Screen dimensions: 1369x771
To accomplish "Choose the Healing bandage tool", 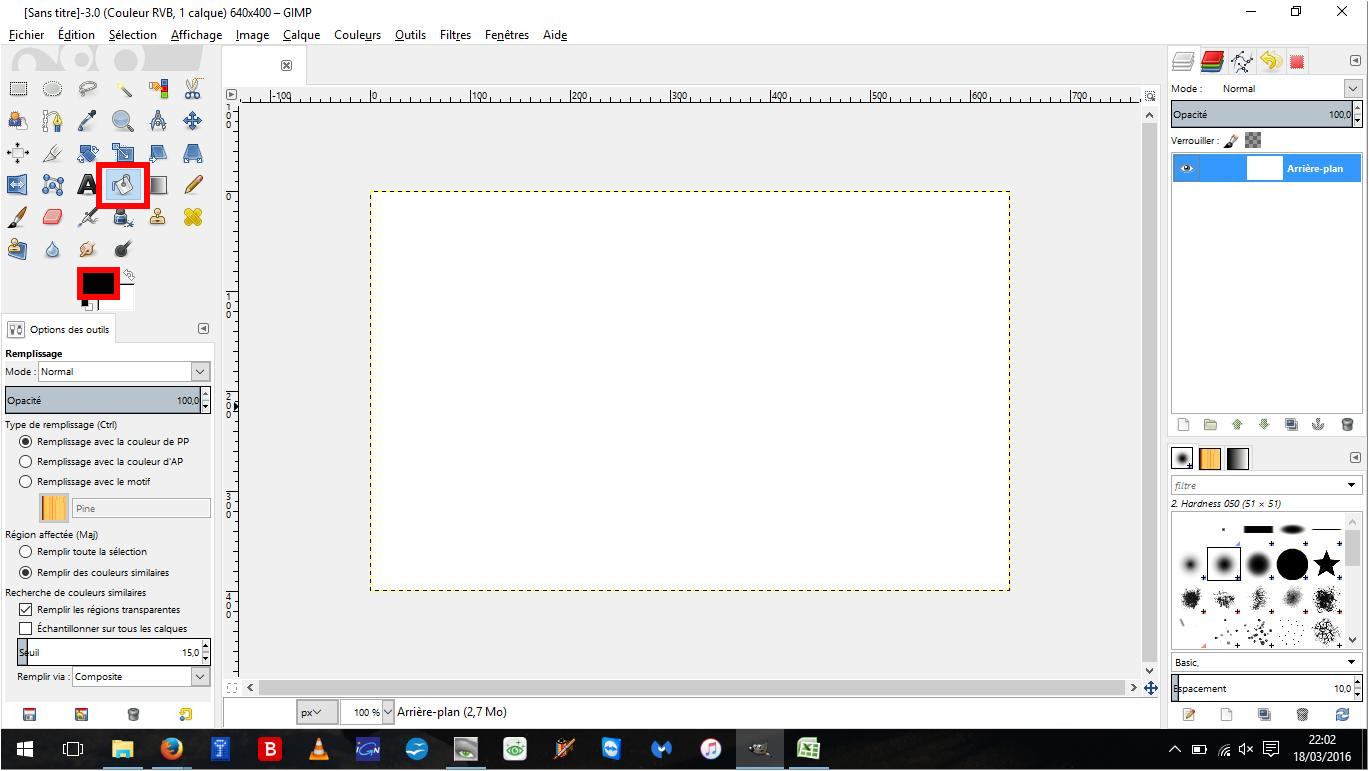I will pos(193,217).
